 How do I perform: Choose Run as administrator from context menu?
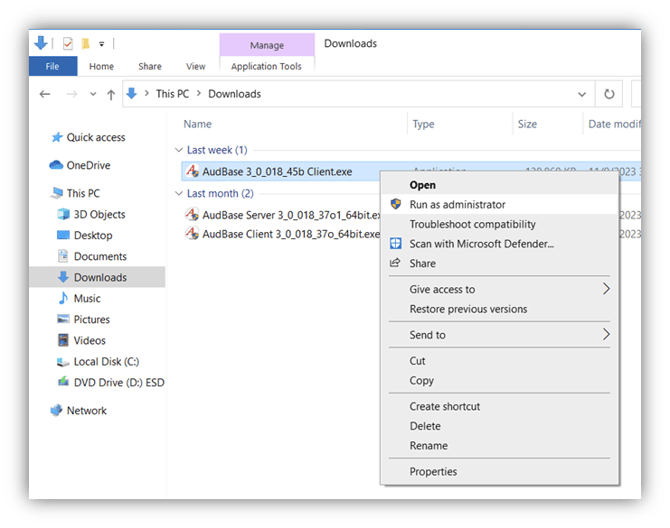[x=457, y=204]
